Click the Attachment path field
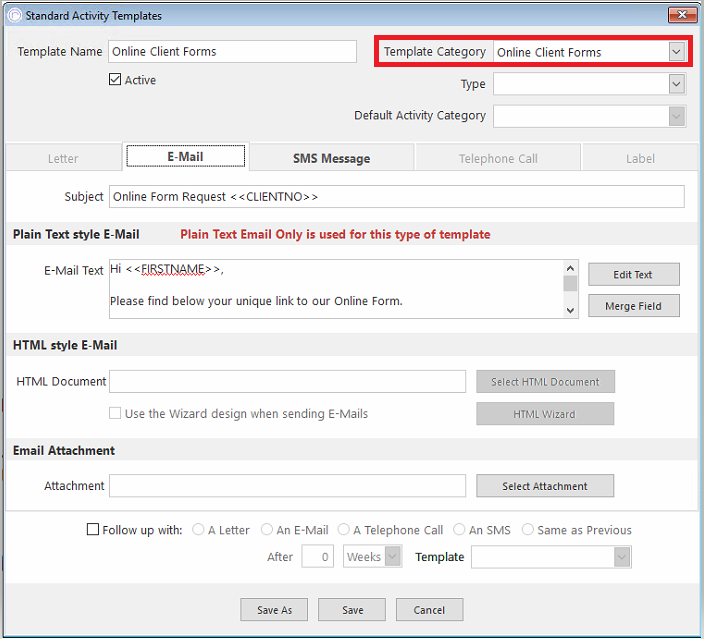 coord(287,486)
